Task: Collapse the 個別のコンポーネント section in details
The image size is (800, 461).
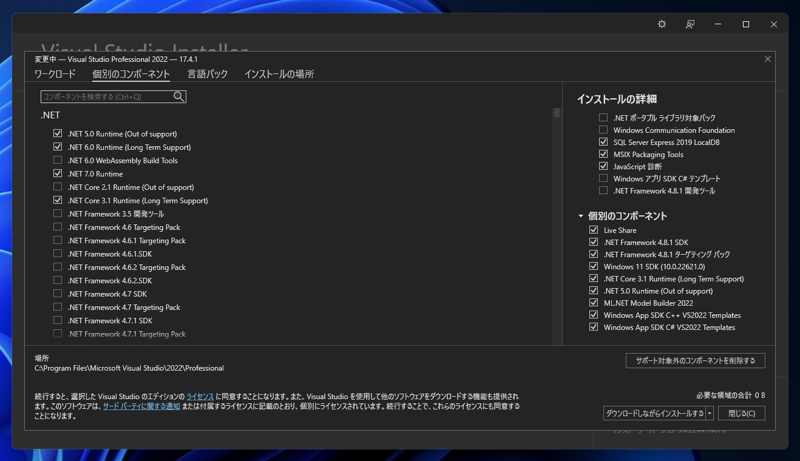Action: (x=581, y=216)
